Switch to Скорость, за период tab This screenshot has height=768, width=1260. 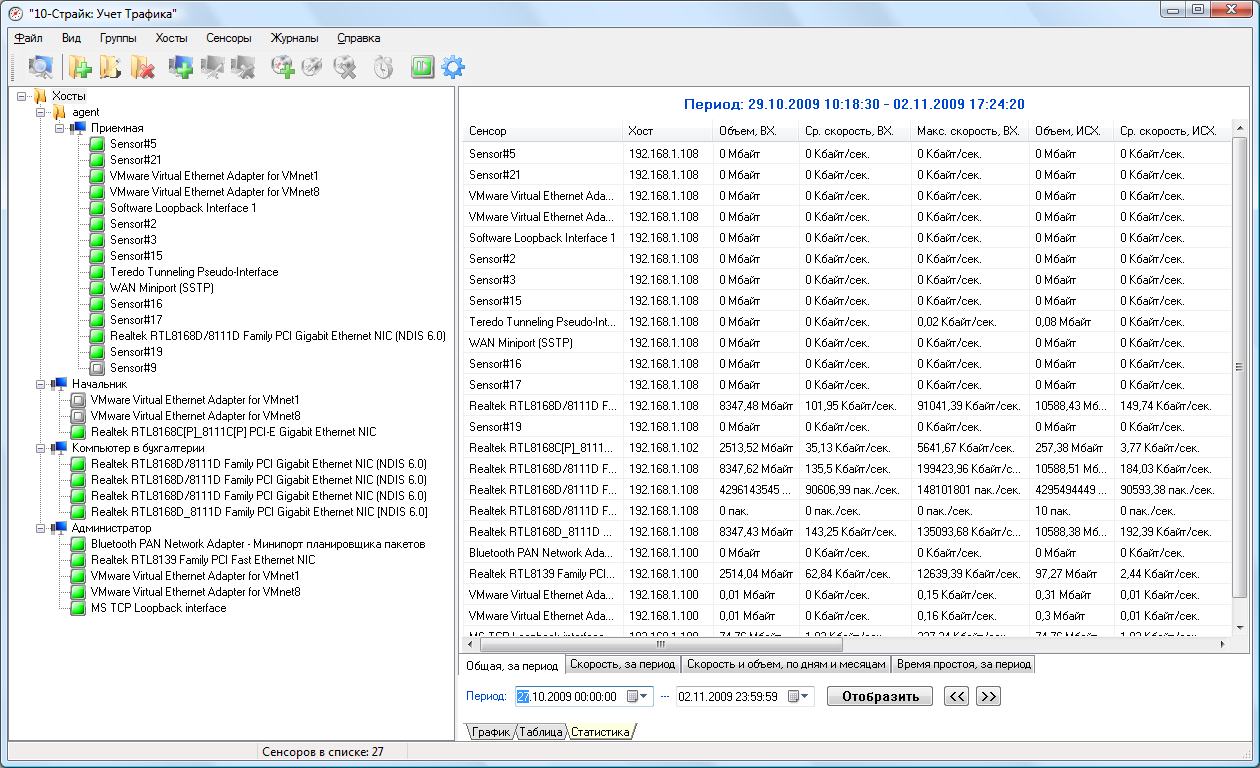click(x=623, y=665)
